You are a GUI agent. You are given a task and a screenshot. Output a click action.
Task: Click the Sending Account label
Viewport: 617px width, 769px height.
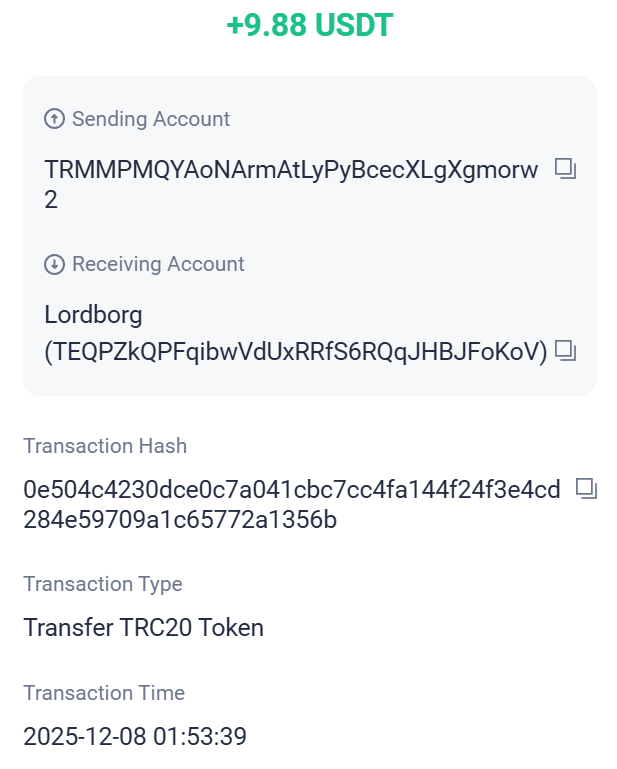click(150, 119)
